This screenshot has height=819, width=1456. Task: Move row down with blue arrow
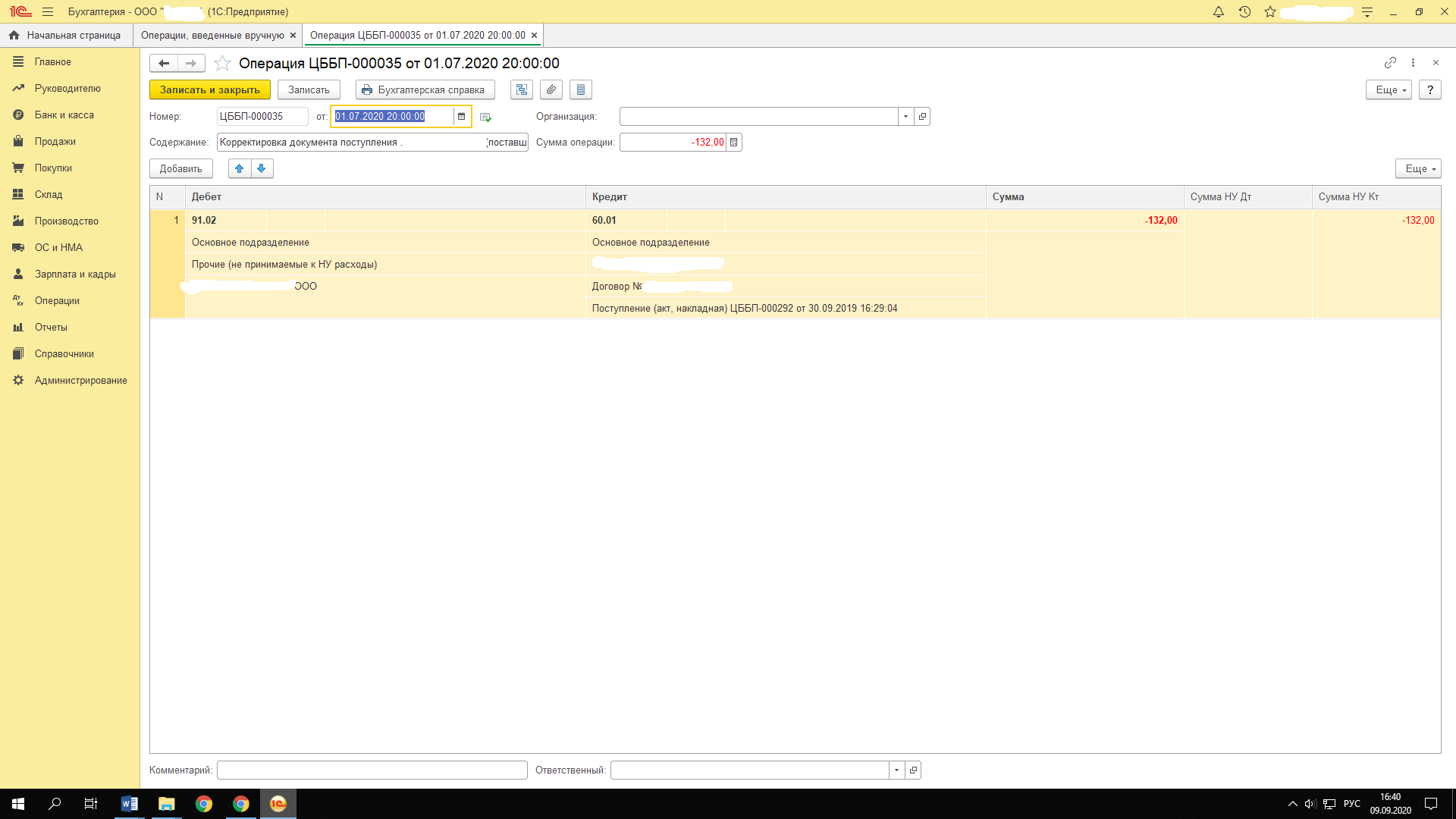[x=262, y=168]
